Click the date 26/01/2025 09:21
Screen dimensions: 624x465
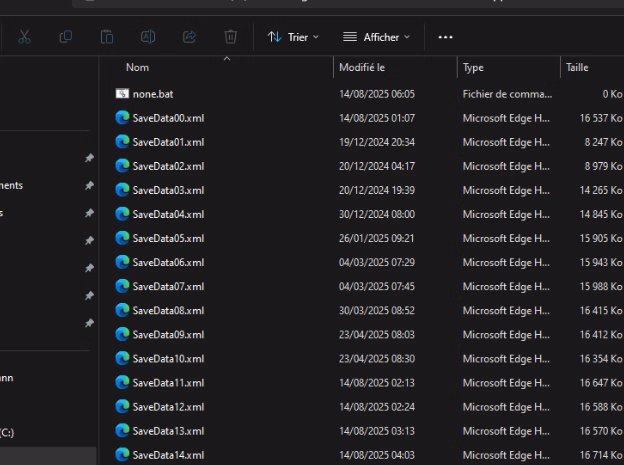(376, 238)
